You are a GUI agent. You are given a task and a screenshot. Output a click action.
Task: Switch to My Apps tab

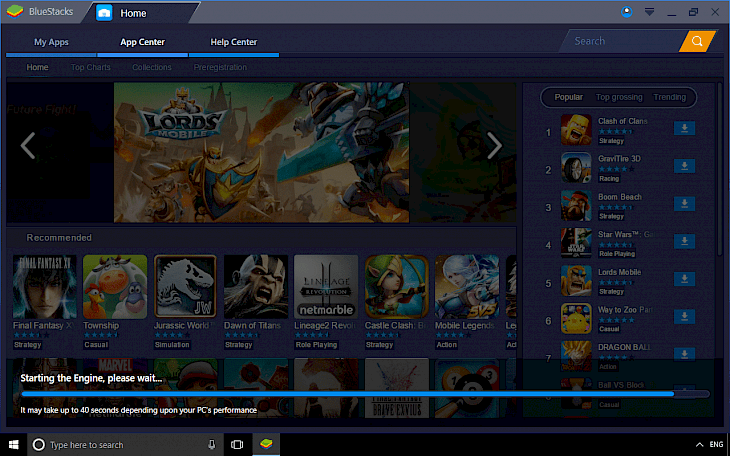tap(51, 42)
